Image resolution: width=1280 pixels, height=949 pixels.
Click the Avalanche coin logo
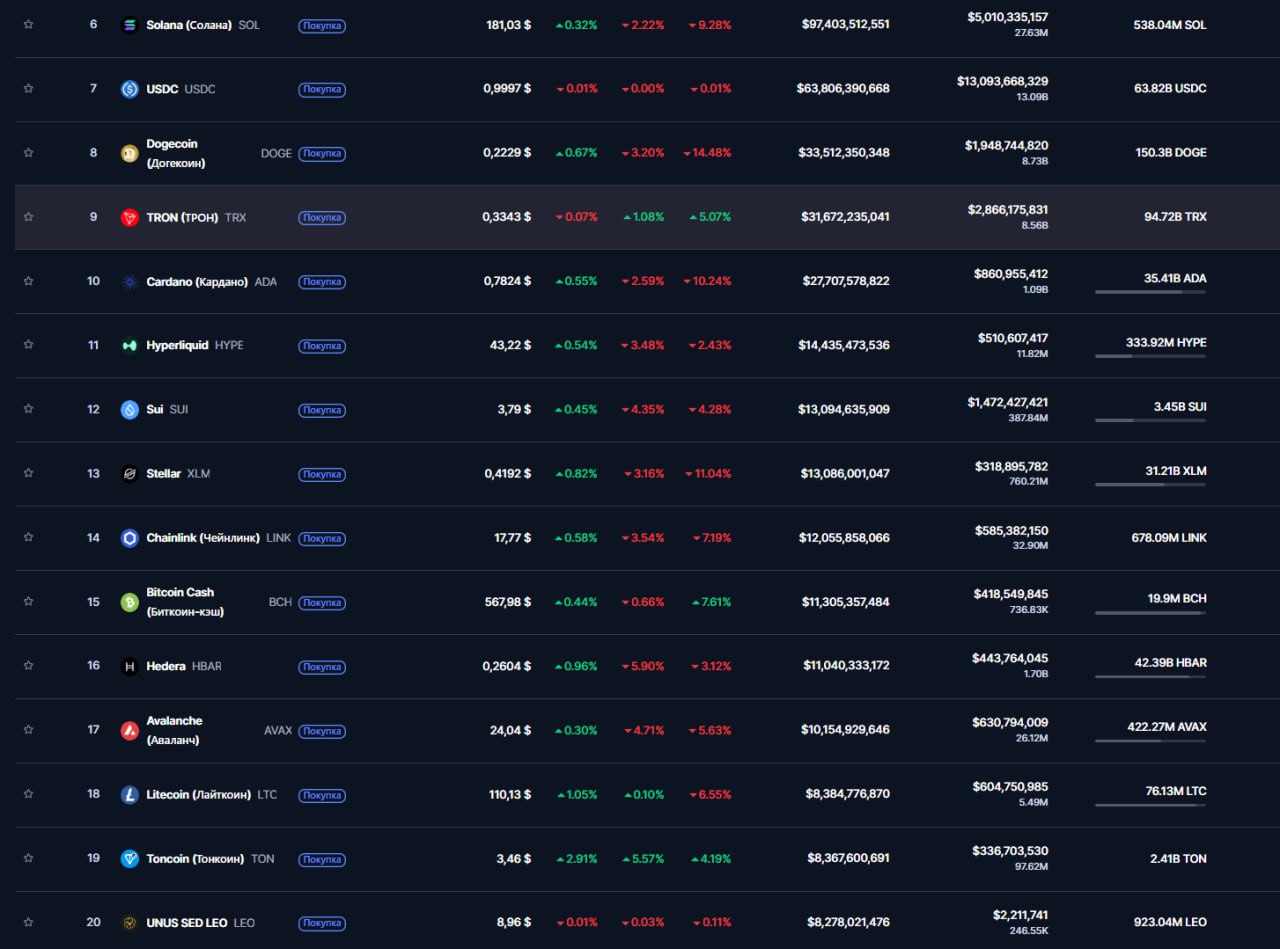click(x=129, y=731)
